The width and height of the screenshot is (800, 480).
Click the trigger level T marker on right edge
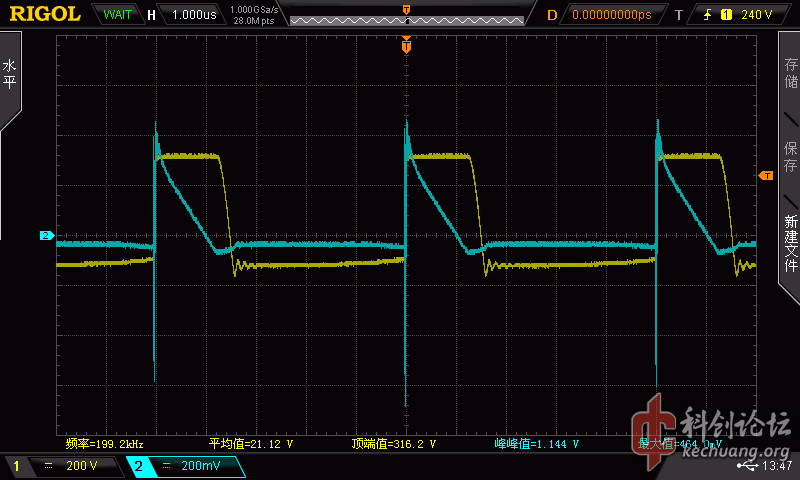click(766, 176)
